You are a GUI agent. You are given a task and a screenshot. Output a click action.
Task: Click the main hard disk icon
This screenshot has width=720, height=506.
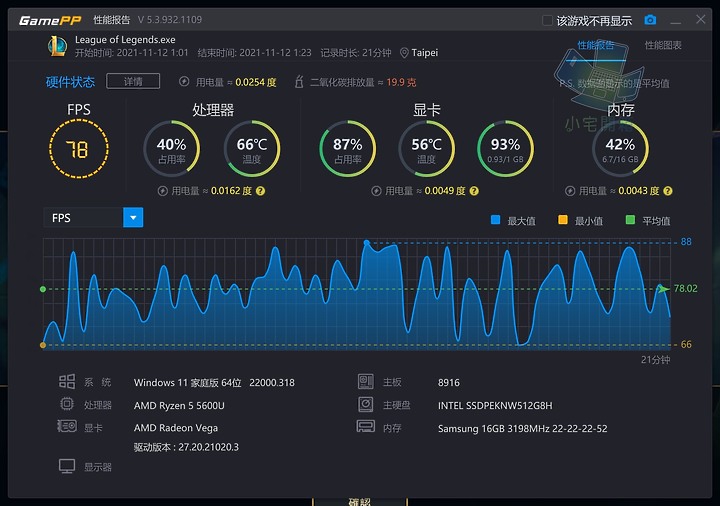[x=366, y=405]
